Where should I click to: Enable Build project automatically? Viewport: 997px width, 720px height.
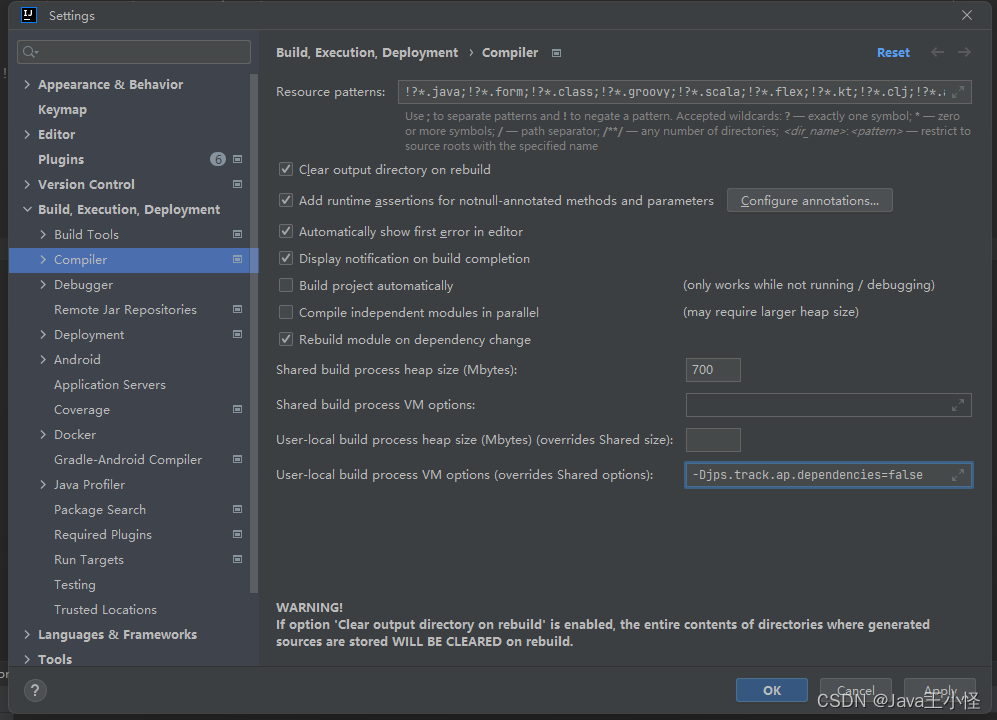(286, 285)
